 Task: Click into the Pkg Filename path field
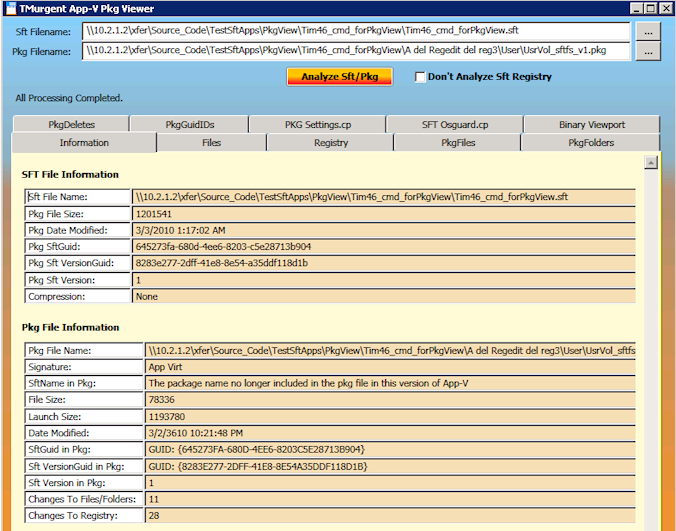(x=356, y=50)
